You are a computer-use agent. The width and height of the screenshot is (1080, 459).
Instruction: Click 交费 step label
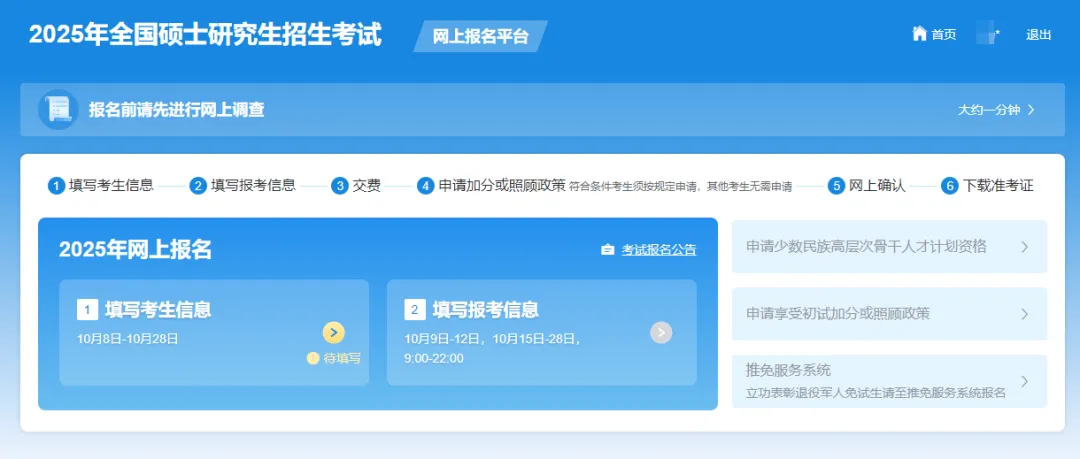tap(366, 185)
